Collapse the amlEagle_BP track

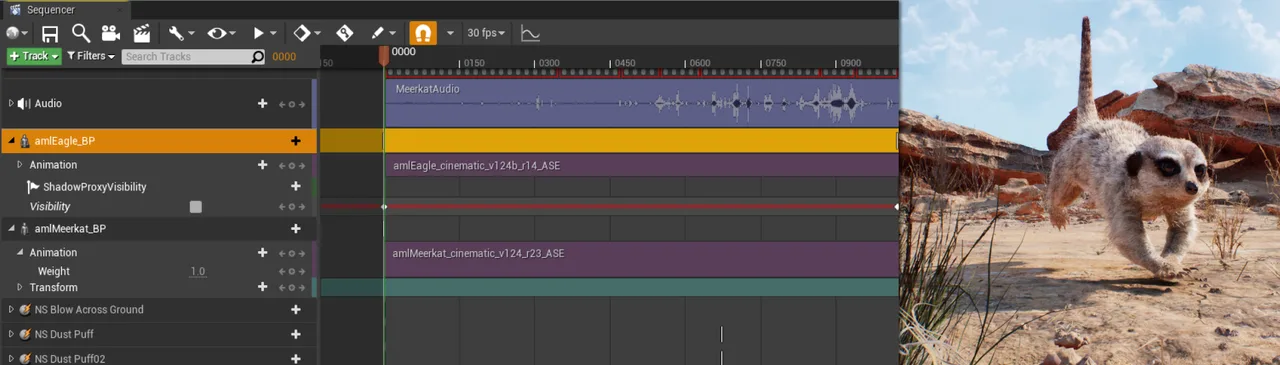(x=11, y=141)
